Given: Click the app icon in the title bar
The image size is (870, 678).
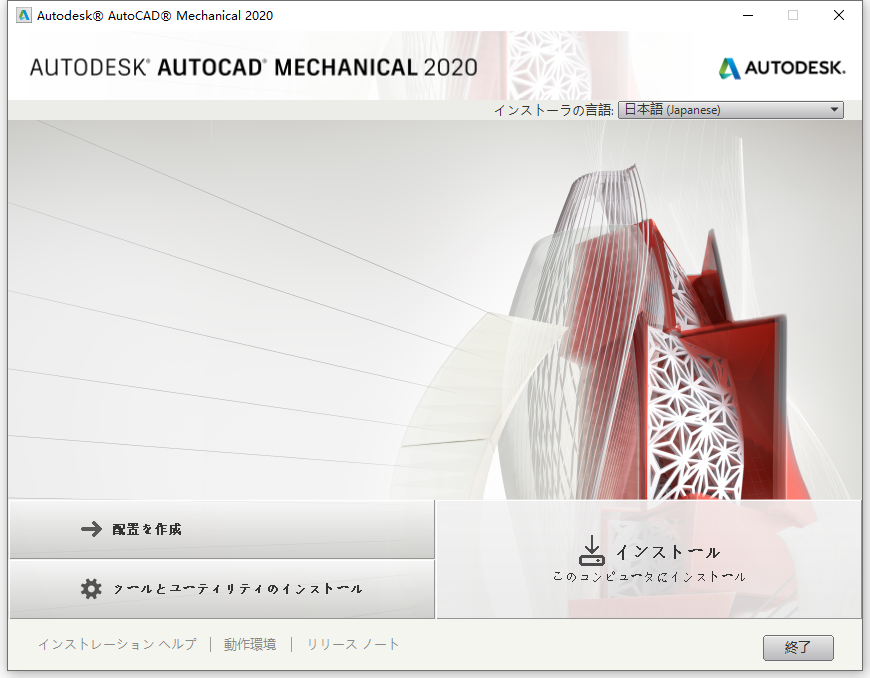Looking at the screenshot, I should tap(24, 16).
